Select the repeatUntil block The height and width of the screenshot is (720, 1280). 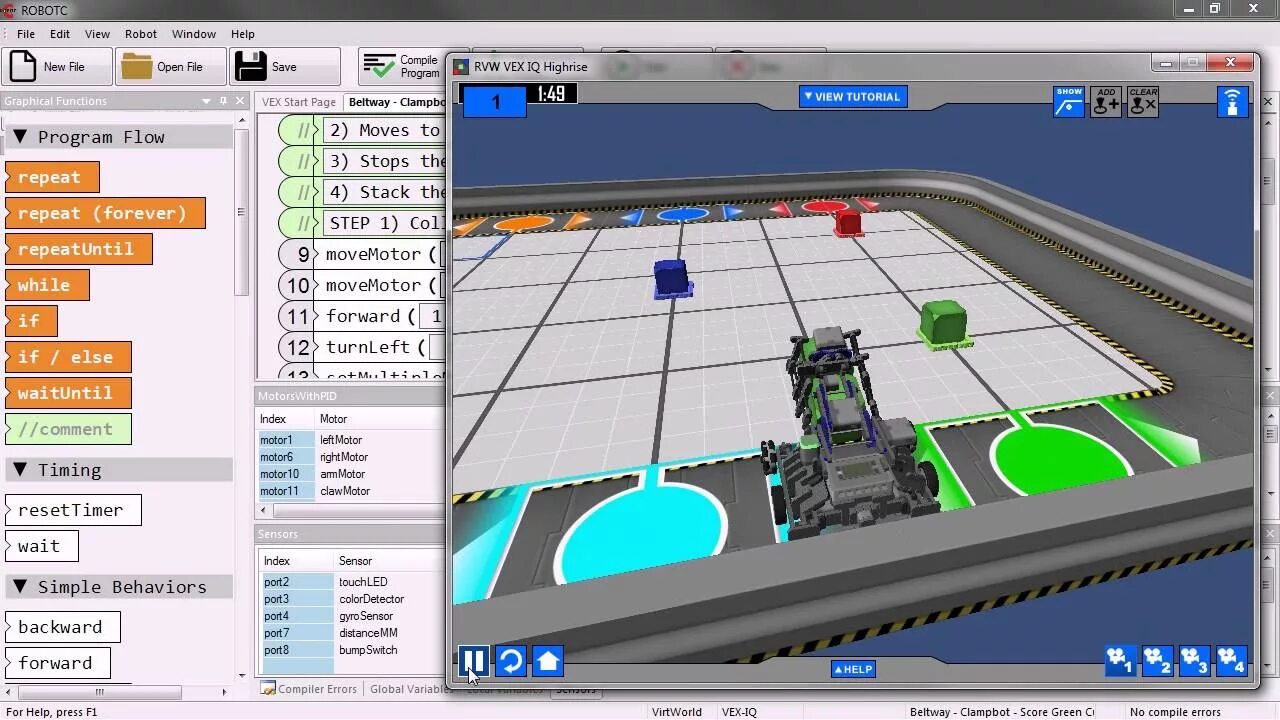78,249
